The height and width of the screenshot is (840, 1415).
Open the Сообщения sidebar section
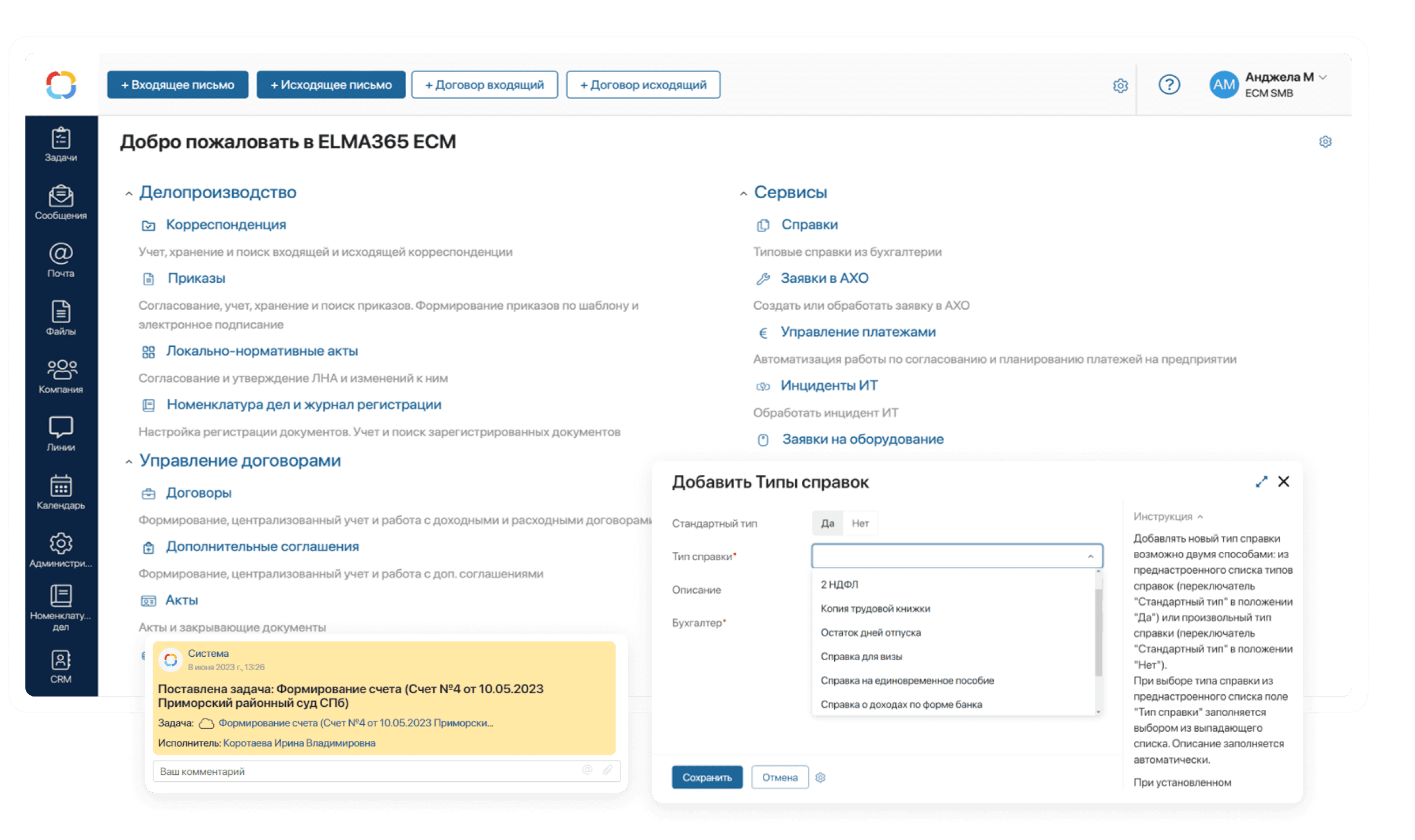pyautogui.click(x=60, y=202)
